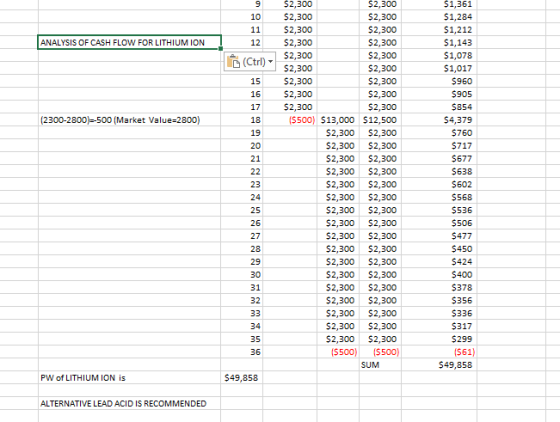Click year number 18 cell

241,120
